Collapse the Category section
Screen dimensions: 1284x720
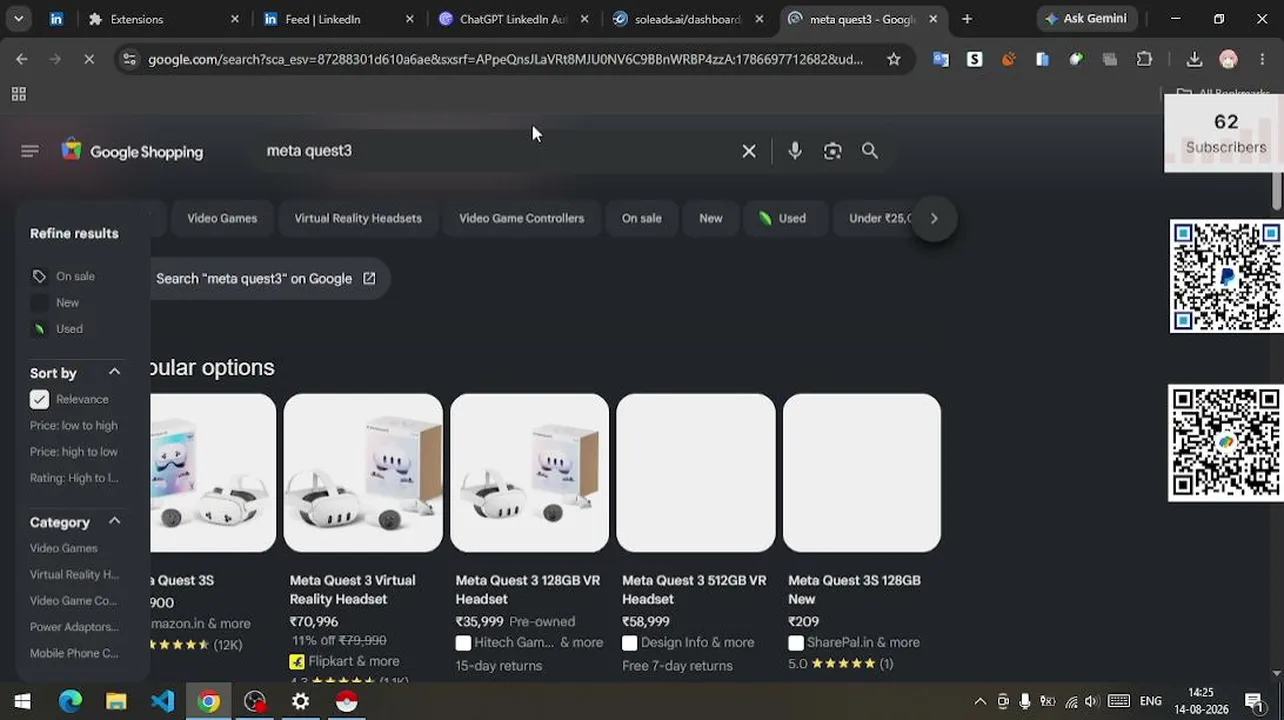[114, 521]
